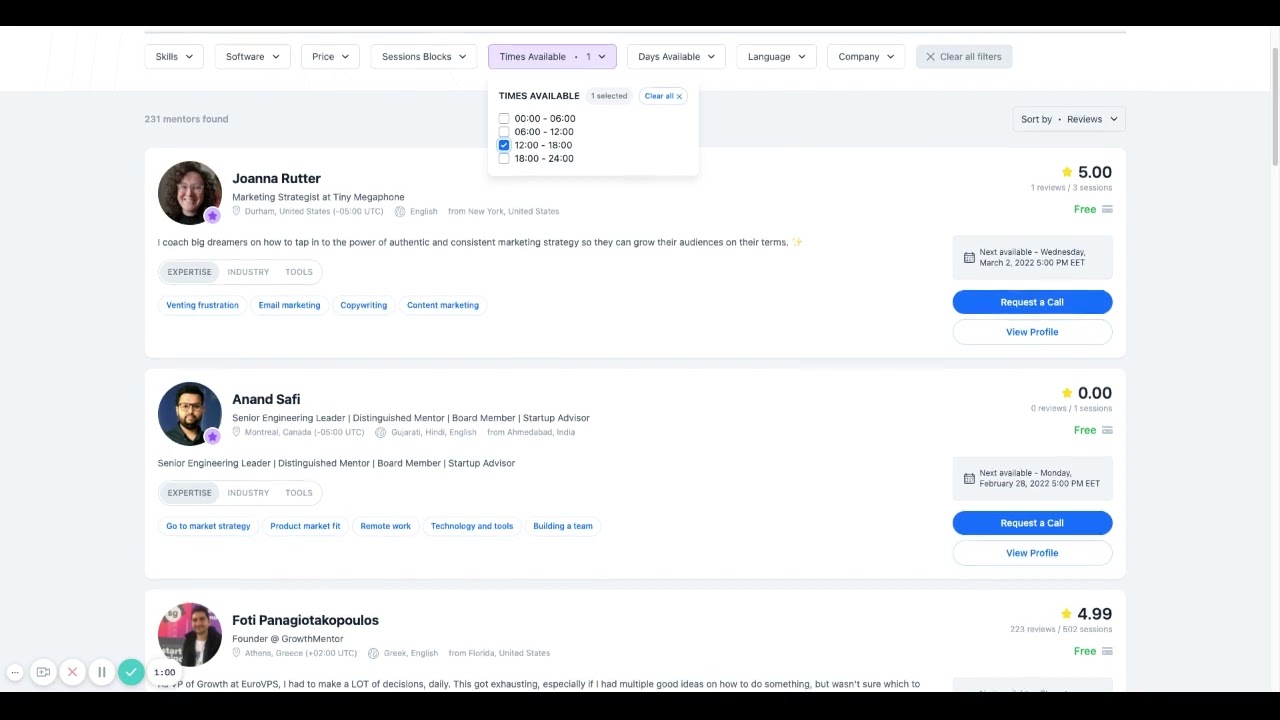Click globe language icon beside Joanna's English
The width and height of the screenshot is (1280, 720).
coord(400,212)
